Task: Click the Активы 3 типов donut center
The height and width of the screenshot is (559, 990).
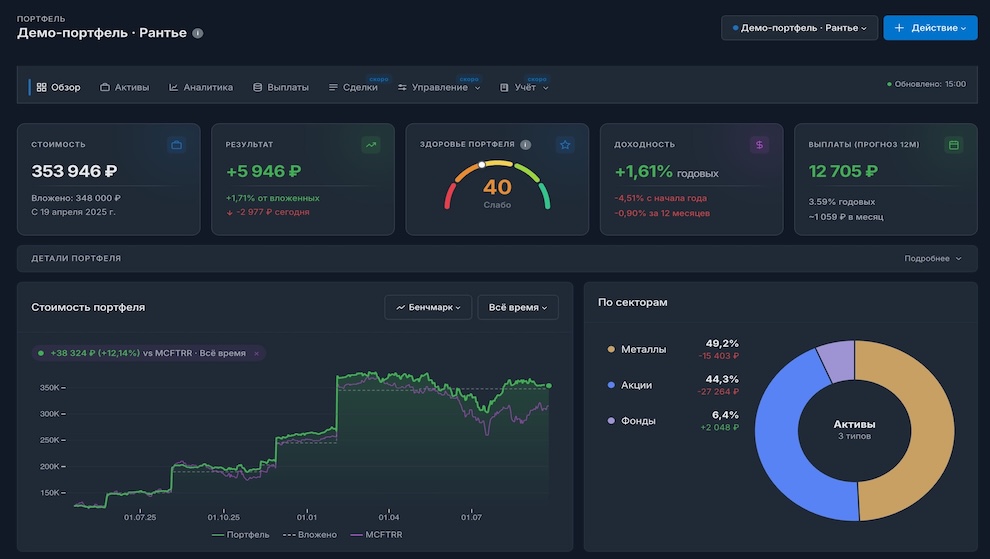Action: [854, 430]
